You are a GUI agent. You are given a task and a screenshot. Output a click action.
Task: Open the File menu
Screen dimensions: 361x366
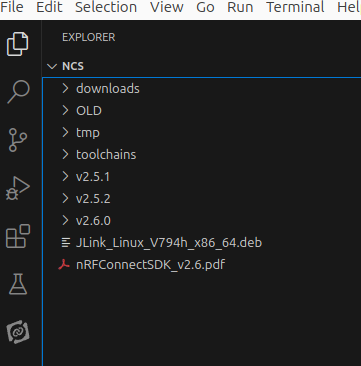click(x=12, y=7)
